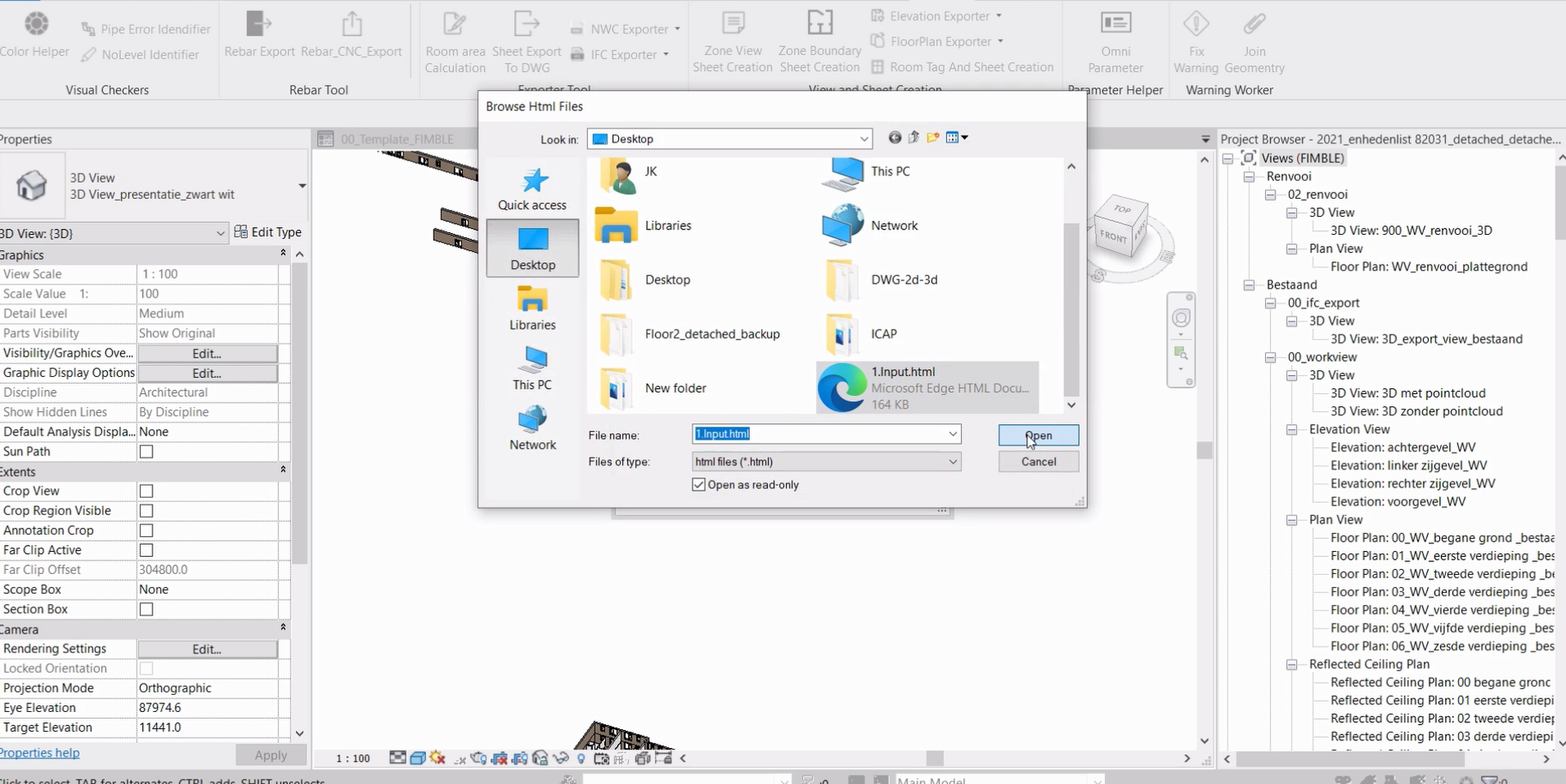This screenshot has height=784, width=1566.
Task: Choose This PC in the places bar
Action: click(532, 368)
